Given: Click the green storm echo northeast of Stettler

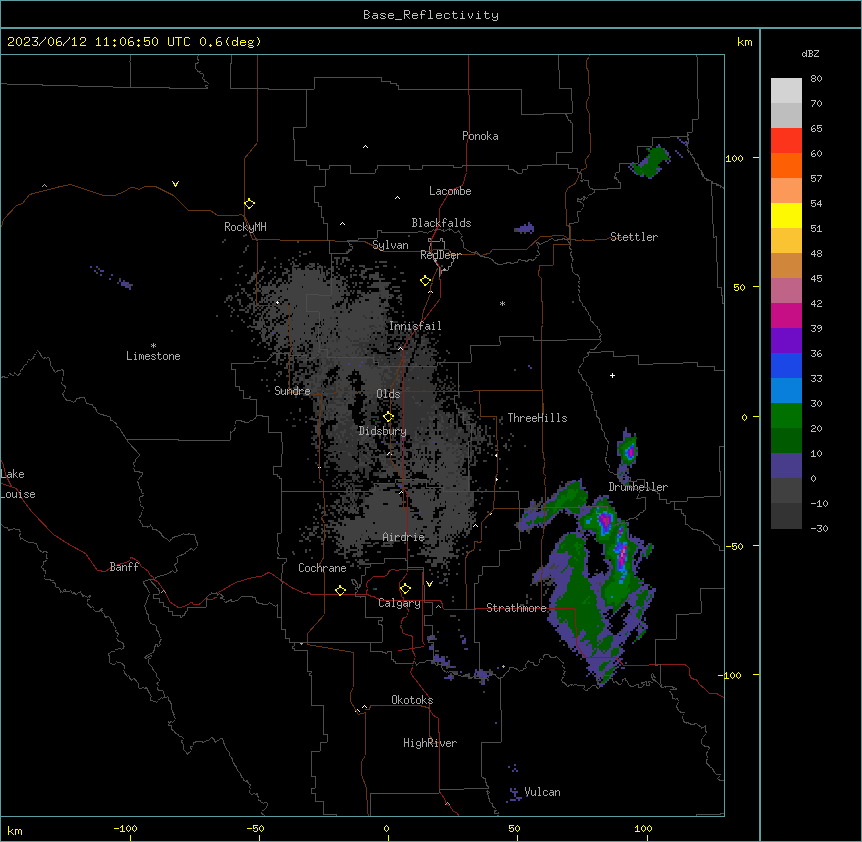Looking at the screenshot, I should [x=651, y=162].
